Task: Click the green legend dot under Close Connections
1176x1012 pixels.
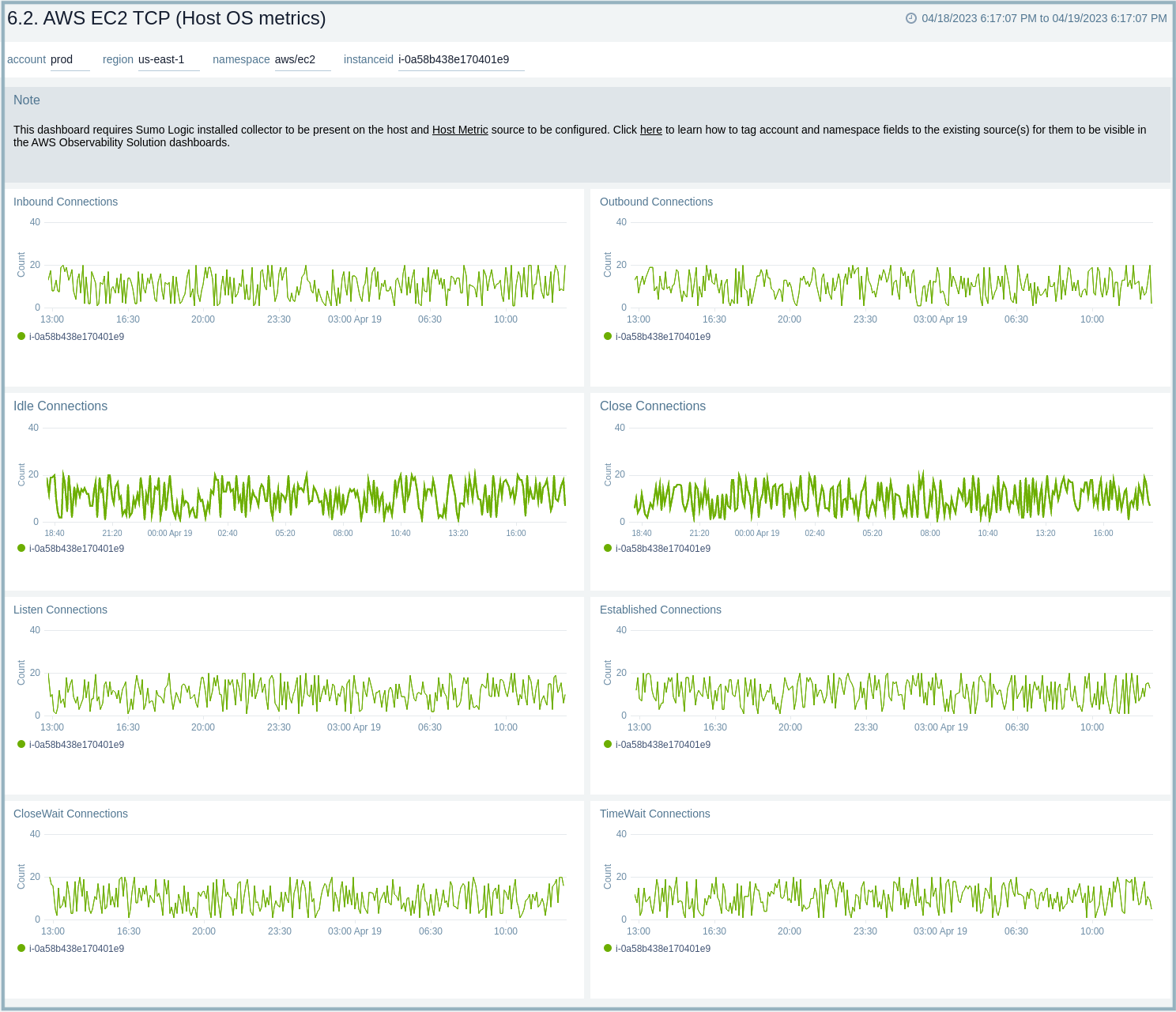Action: click(x=607, y=548)
